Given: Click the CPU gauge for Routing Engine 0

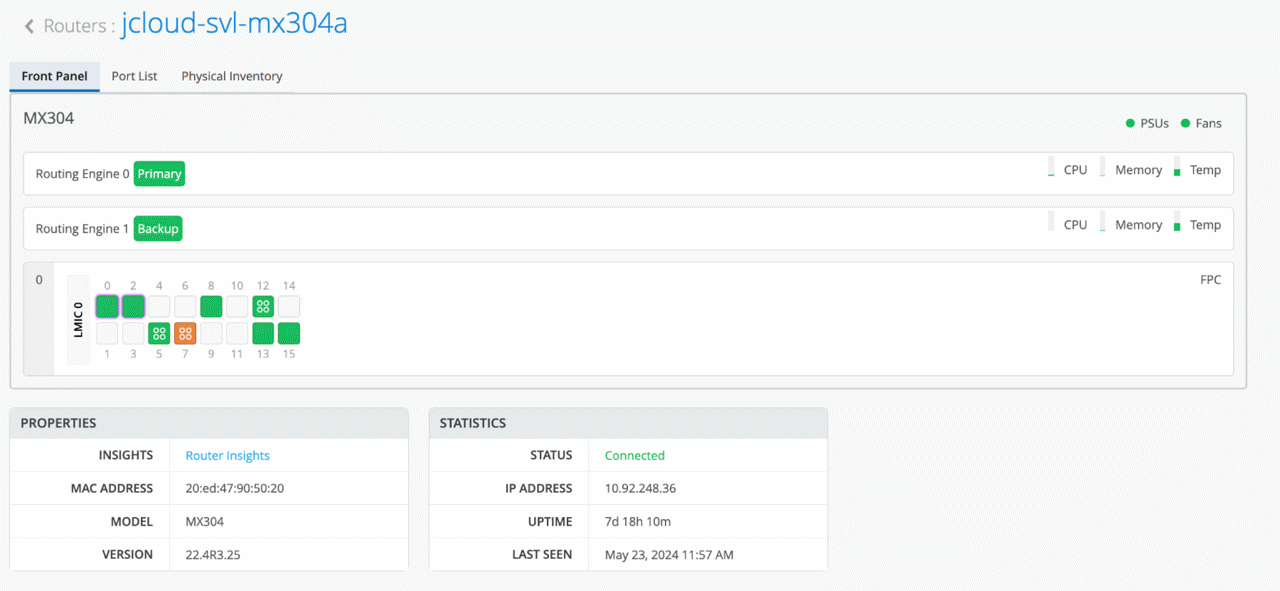Looking at the screenshot, I should coord(1051,168).
